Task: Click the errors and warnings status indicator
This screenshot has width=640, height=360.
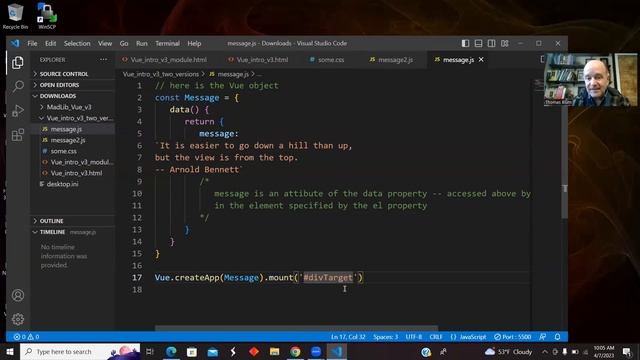Action: (27, 337)
